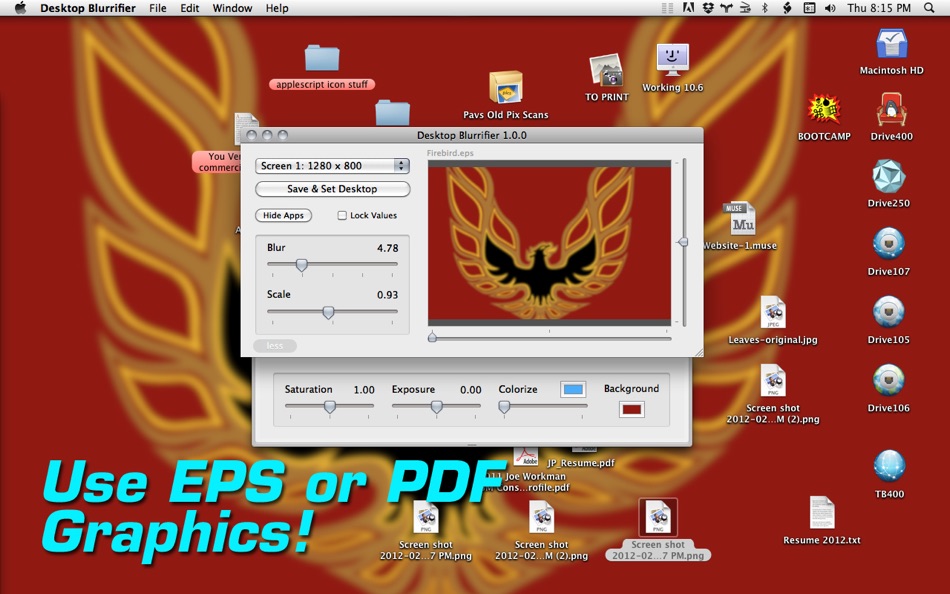The height and width of the screenshot is (594, 950).
Task: Select the BOOTCAMP volume icon
Action: [x=824, y=110]
